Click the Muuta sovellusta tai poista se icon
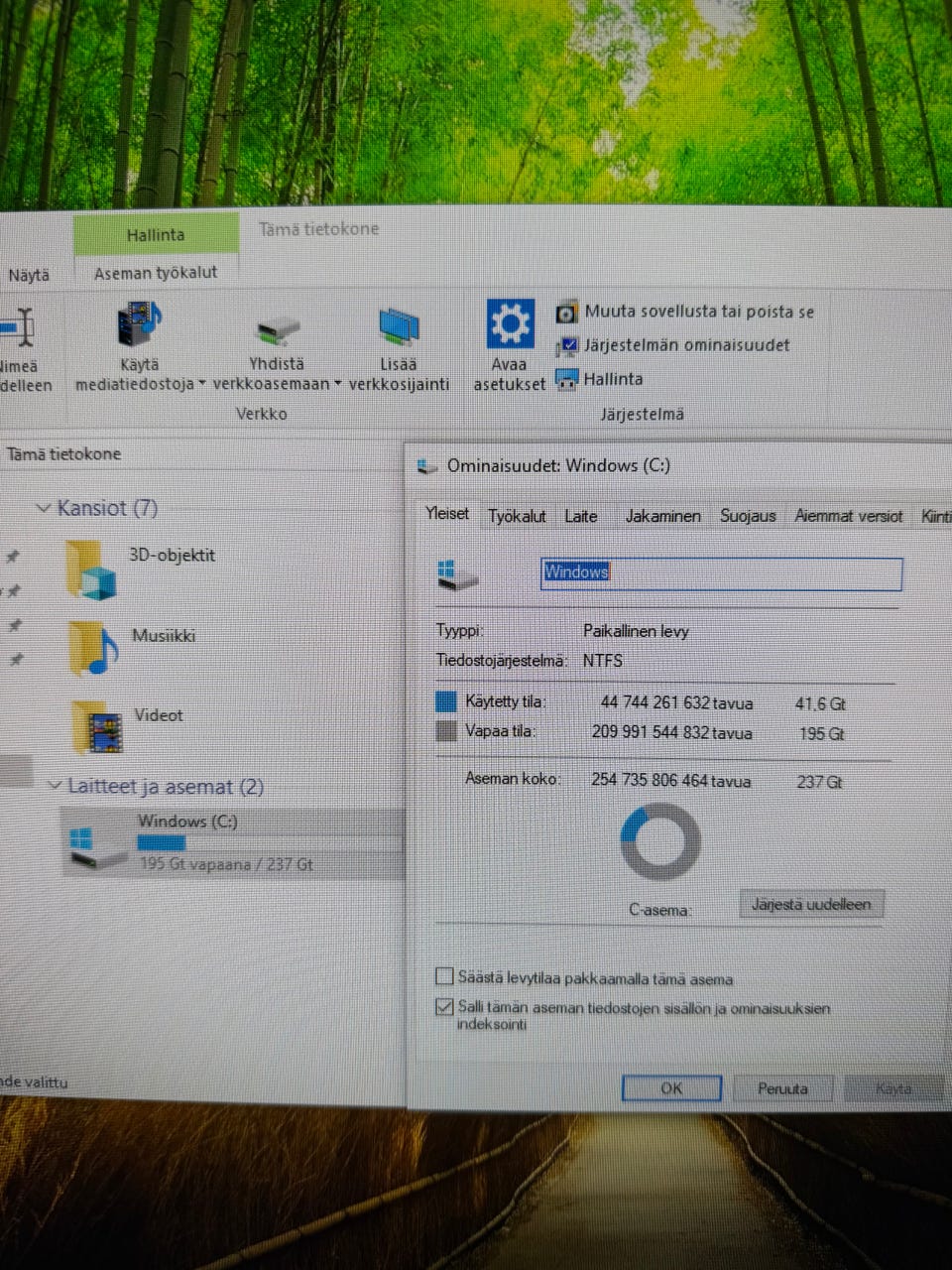This screenshot has height=1270, width=952. [566, 313]
